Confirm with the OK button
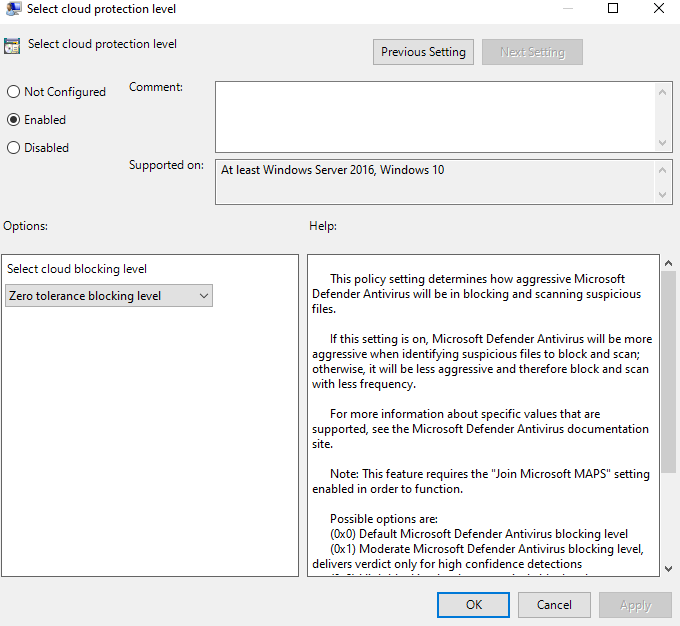 474,605
